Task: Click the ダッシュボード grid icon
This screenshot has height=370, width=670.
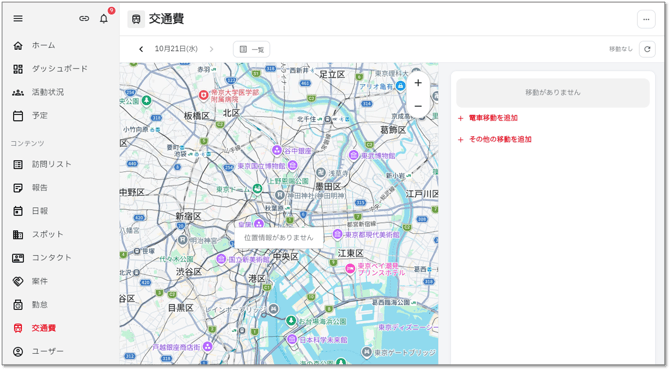Action: pos(18,69)
